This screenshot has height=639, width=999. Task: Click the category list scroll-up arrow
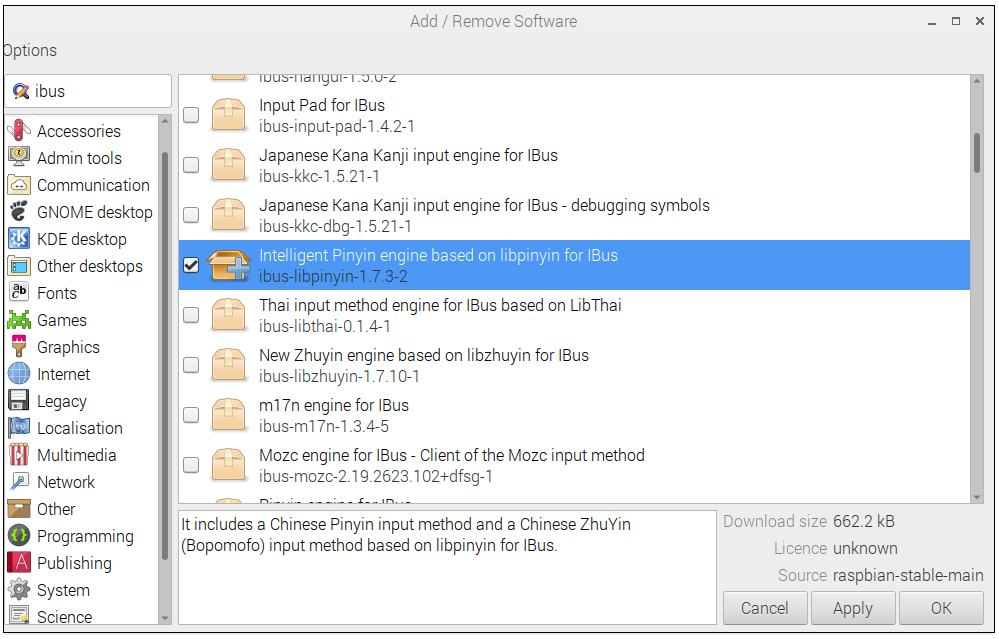165,120
